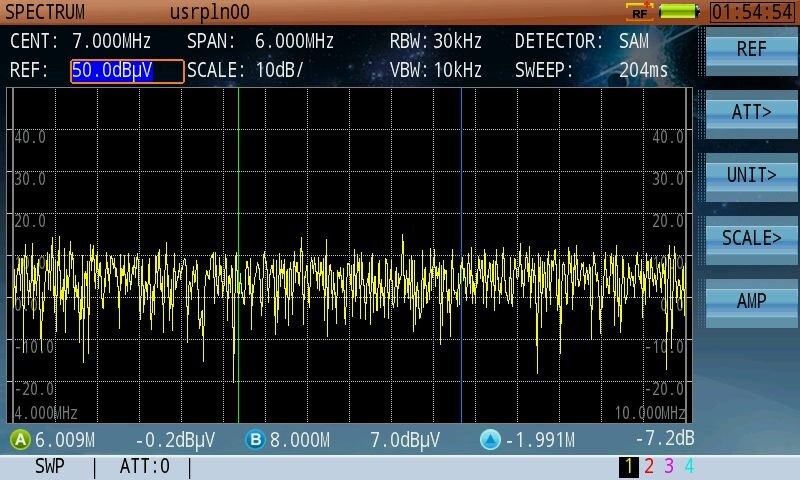800x480 pixels.
Task: Click the -0.2dBµV marker A level
Action: click(176, 440)
